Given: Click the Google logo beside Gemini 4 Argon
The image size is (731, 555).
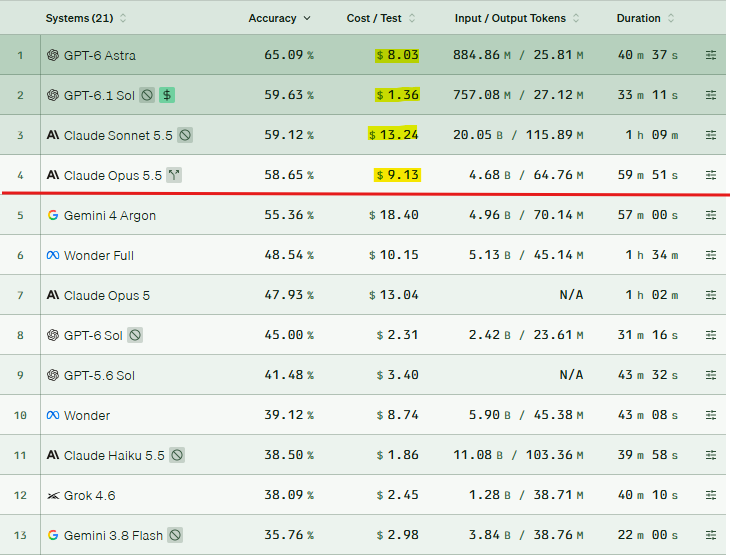Looking at the screenshot, I should click(x=53, y=215).
